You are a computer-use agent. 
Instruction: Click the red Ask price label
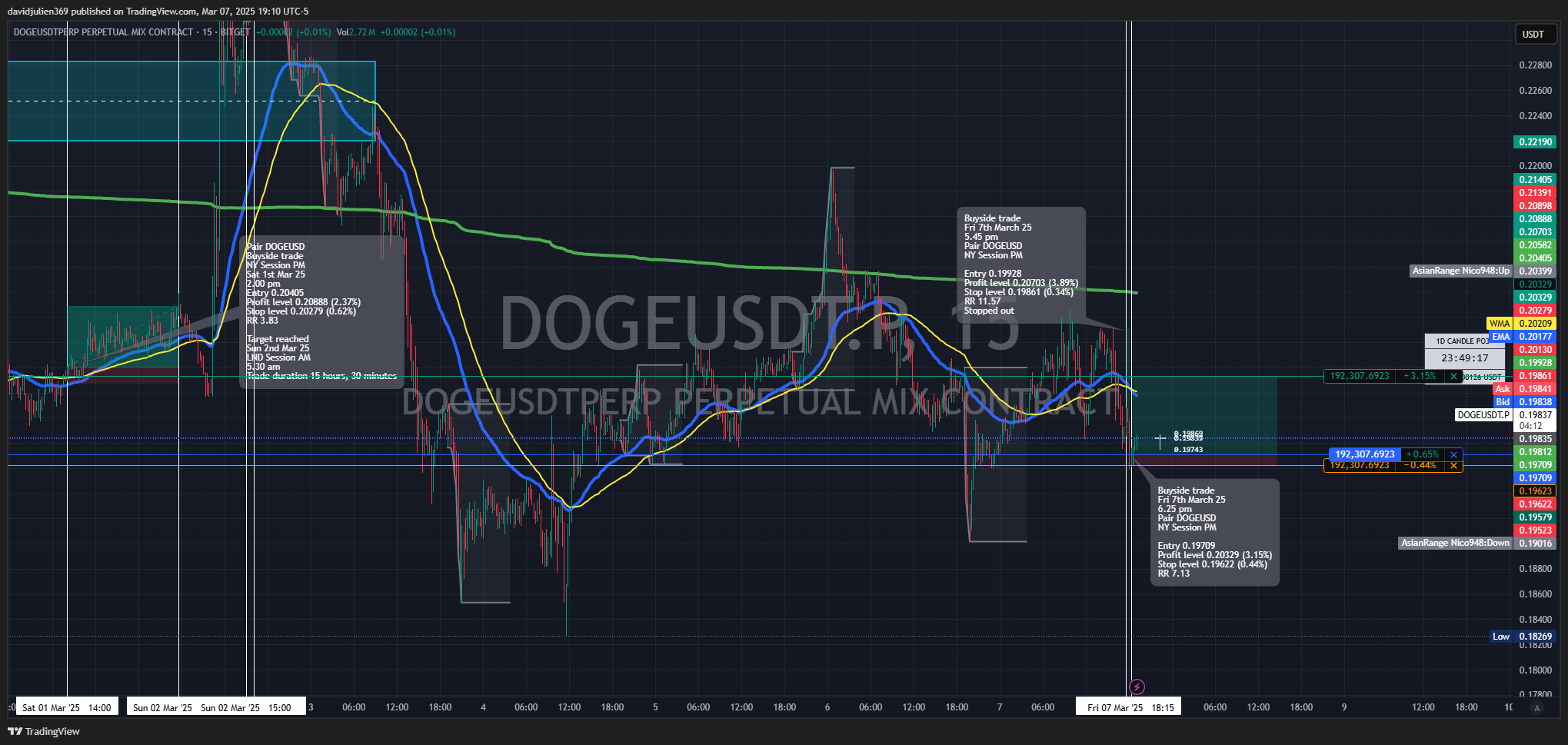[1503, 389]
